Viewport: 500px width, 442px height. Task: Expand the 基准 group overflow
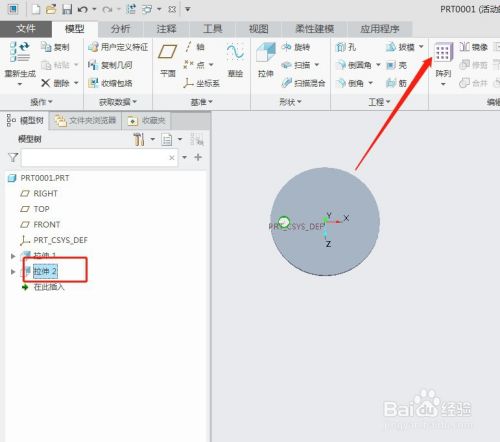(x=201, y=102)
